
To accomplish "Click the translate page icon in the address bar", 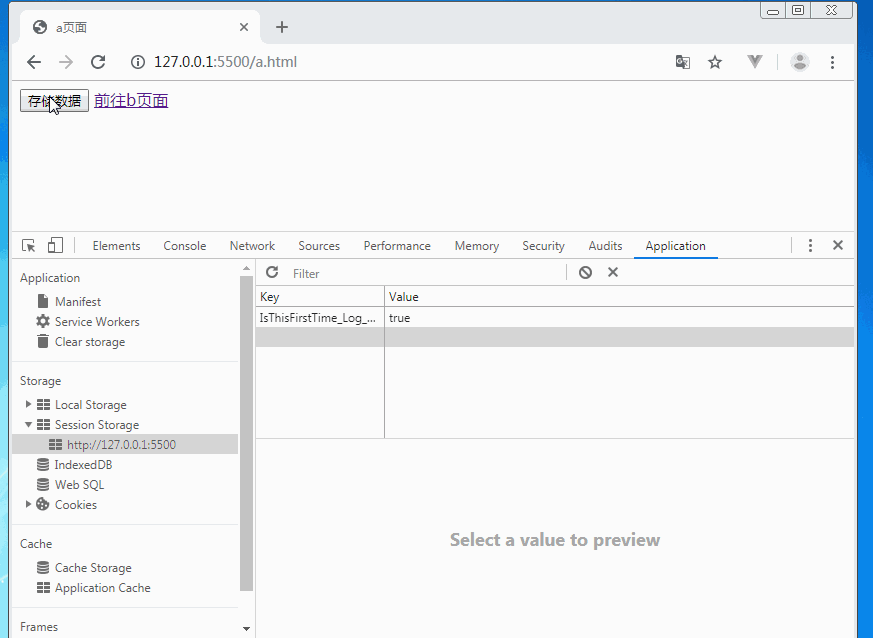I will (x=683, y=62).
